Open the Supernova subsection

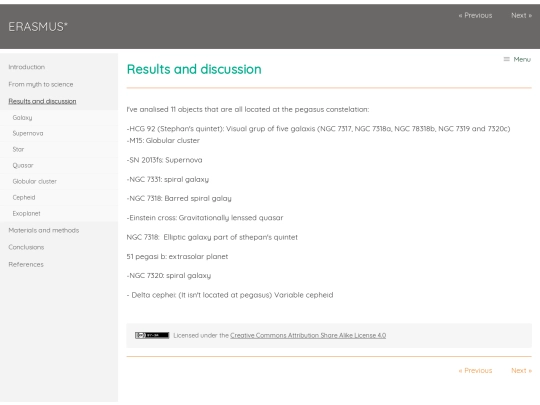28,133
